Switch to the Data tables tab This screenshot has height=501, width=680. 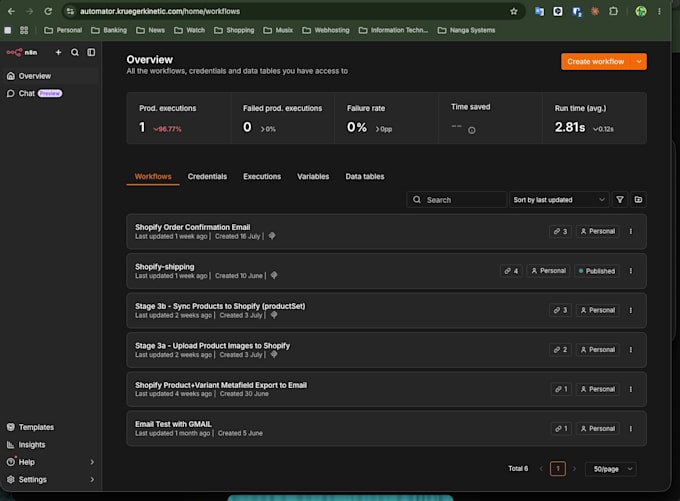pos(365,177)
